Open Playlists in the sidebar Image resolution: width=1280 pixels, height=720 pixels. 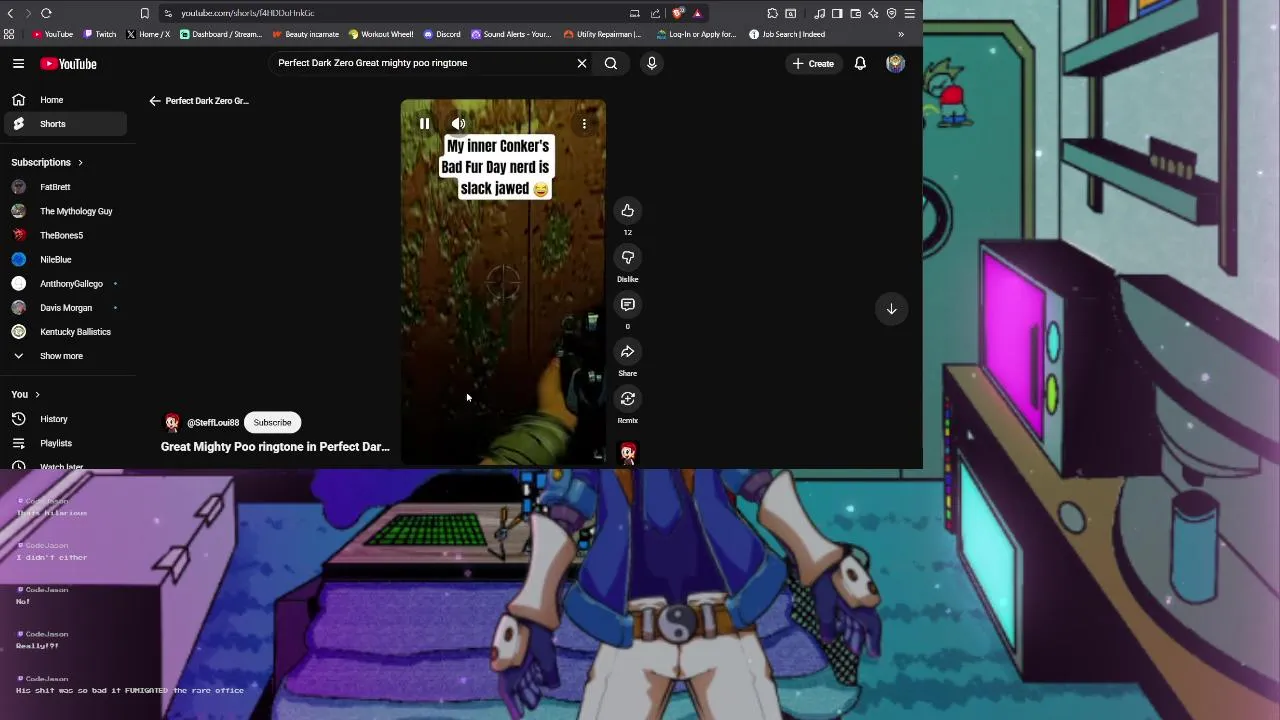click(x=65, y=443)
